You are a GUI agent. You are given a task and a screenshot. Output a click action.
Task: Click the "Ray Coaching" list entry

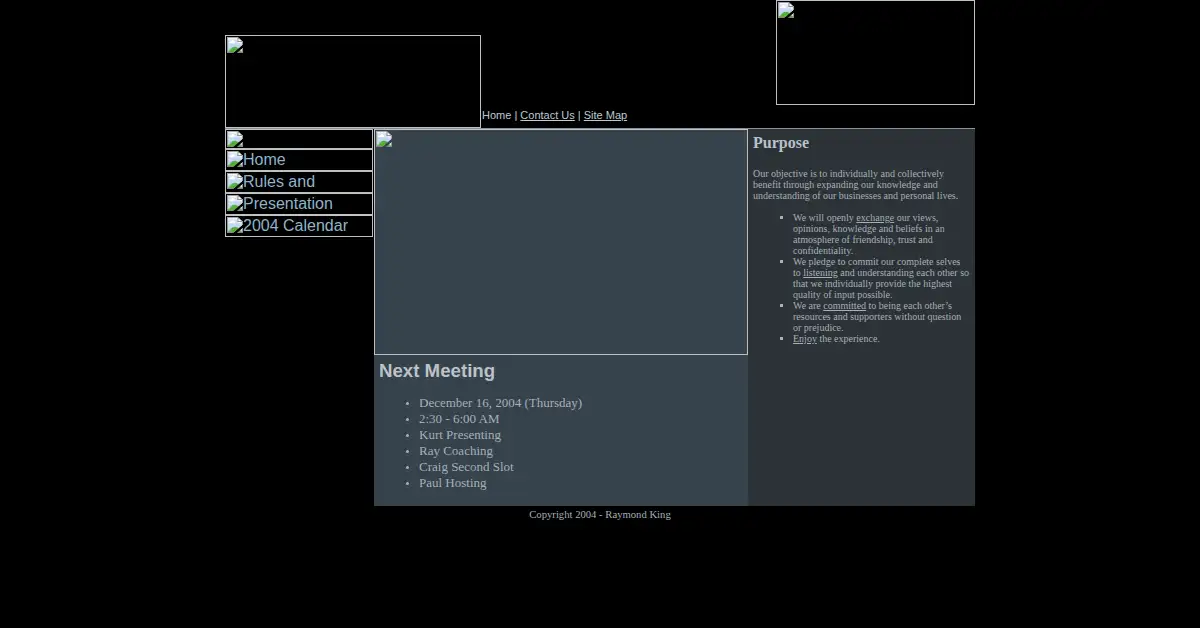(456, 451)
